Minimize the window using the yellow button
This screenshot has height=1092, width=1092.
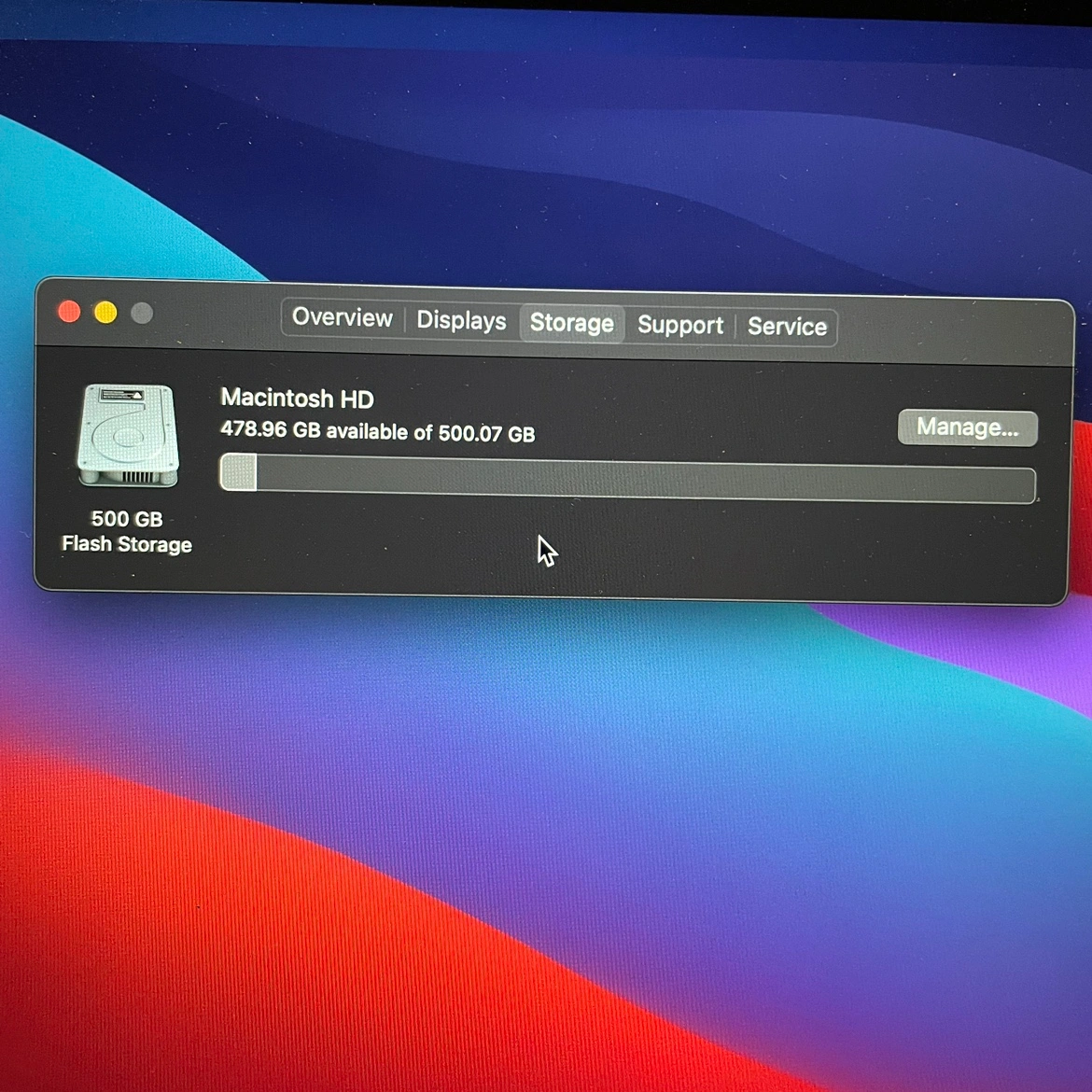(105, 313)
